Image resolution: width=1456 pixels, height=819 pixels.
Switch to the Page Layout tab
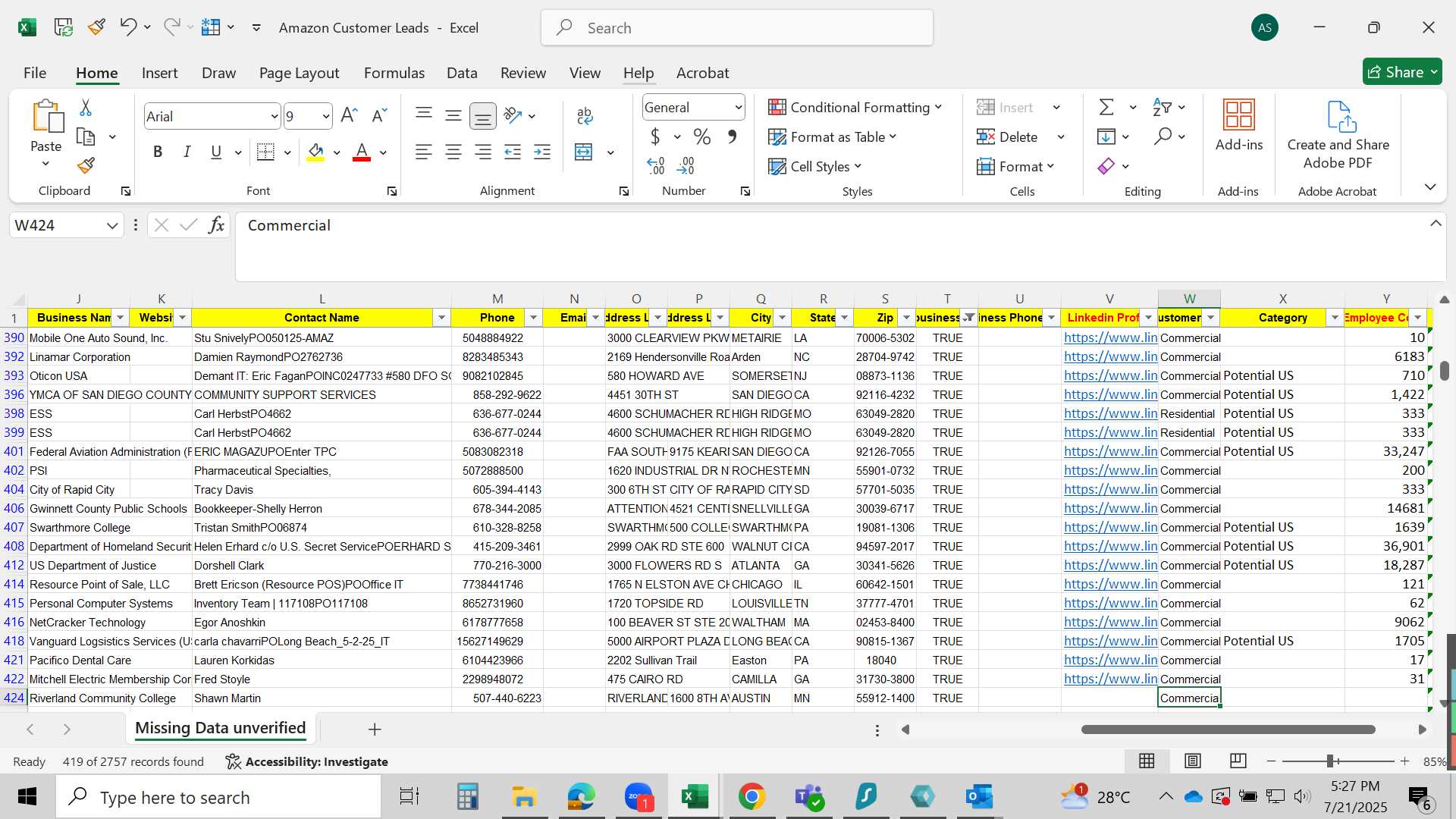[299, 73]
